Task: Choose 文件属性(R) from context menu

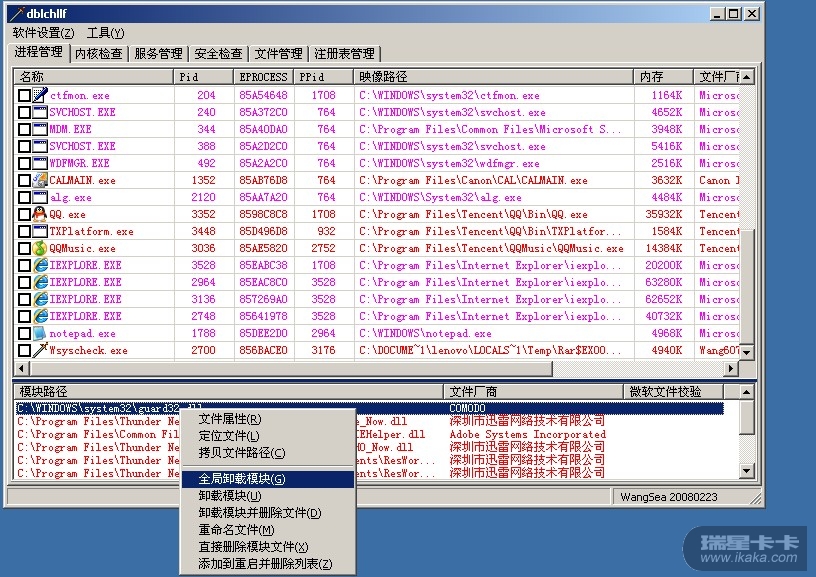Action: pos(268,419)
